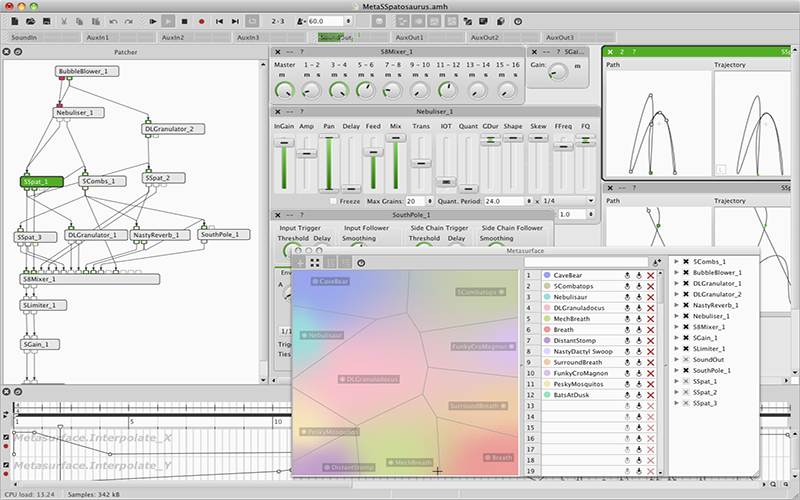The image size is (800, 500).
Task: Toggle the X checkbox beside SSpat_1
Action: point(686,381)
